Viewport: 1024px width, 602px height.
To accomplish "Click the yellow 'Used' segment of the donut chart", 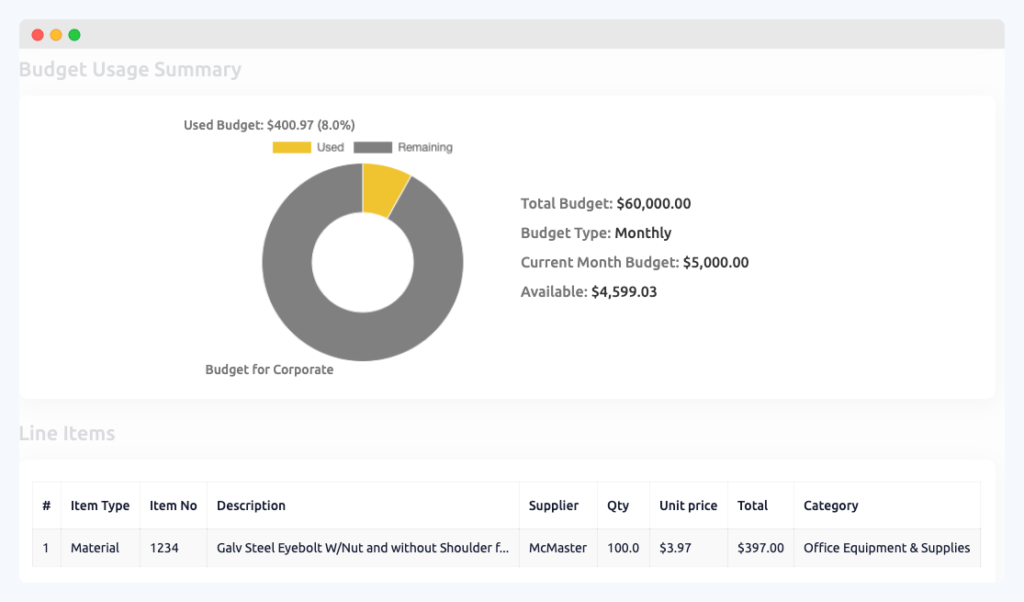I will (382, 190).
